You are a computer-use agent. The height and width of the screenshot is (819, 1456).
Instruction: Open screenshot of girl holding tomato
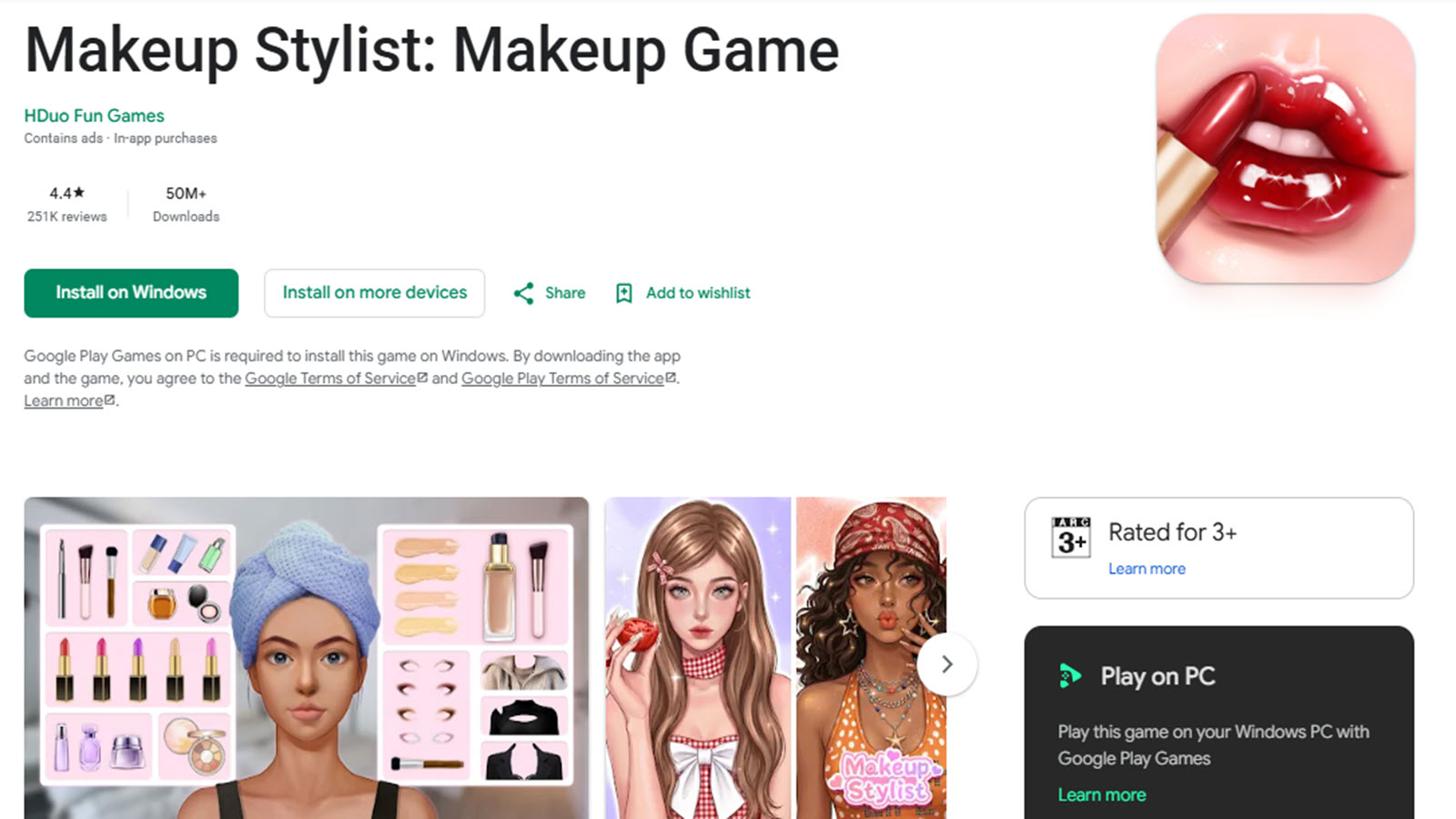click(698, 658)
